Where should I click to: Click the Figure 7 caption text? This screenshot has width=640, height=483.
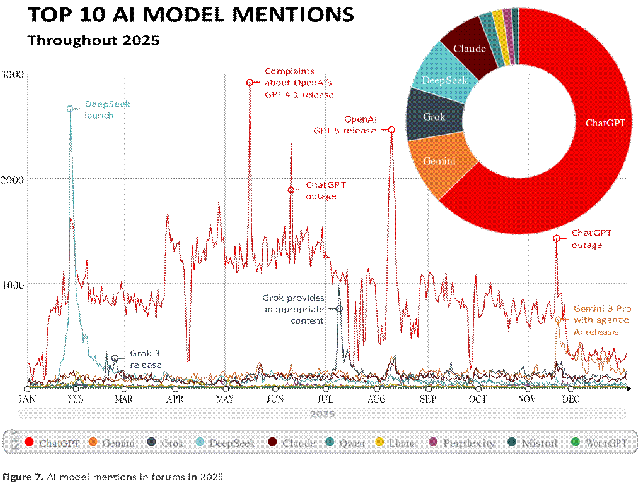pyautogui.click(x=113, y=476)
